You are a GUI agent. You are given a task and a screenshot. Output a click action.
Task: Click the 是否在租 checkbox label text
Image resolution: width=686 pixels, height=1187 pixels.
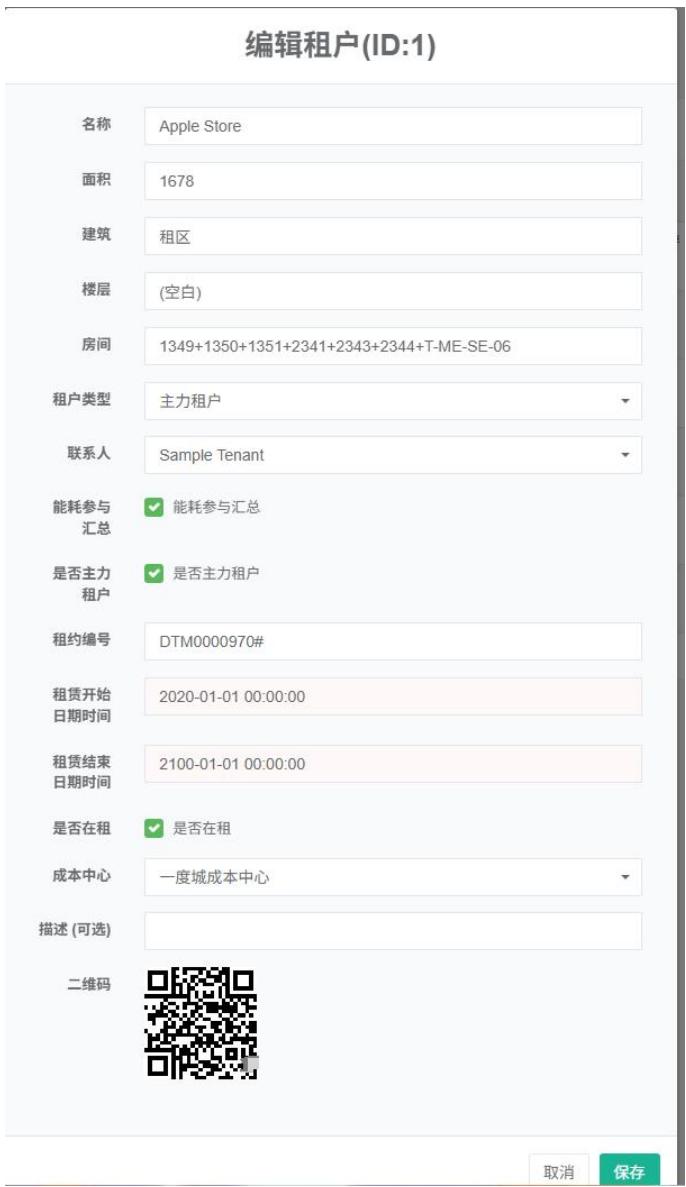coord(202,828)
